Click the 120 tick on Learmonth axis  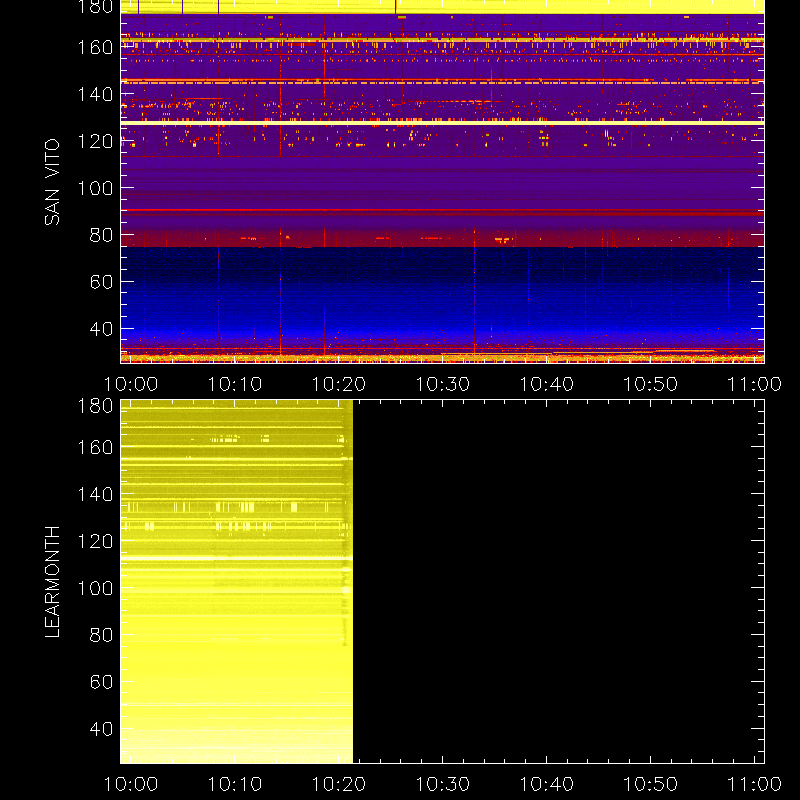tap(95, 541)
